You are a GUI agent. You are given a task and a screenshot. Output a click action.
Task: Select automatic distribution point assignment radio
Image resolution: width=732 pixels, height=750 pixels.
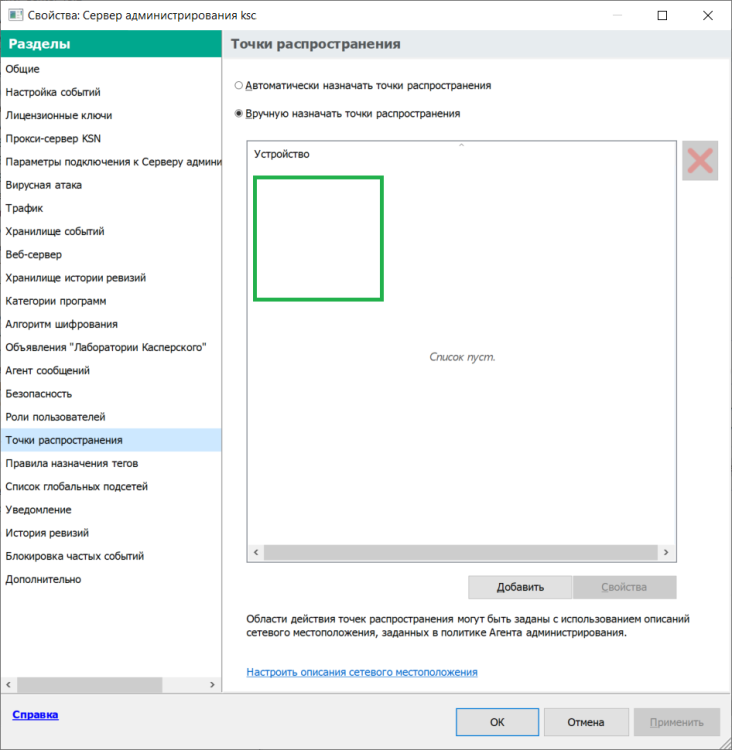point(238,85)
